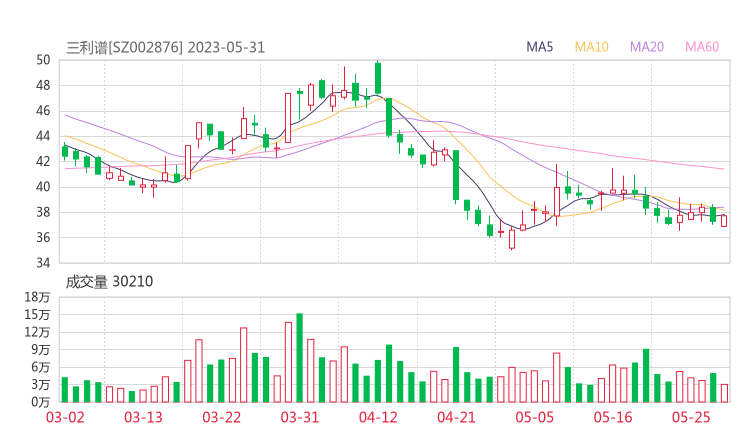Click the volume axis label 6万
The width and height of the screenshot is (740, 440).
pyautogui.click(x=41, y=367)
